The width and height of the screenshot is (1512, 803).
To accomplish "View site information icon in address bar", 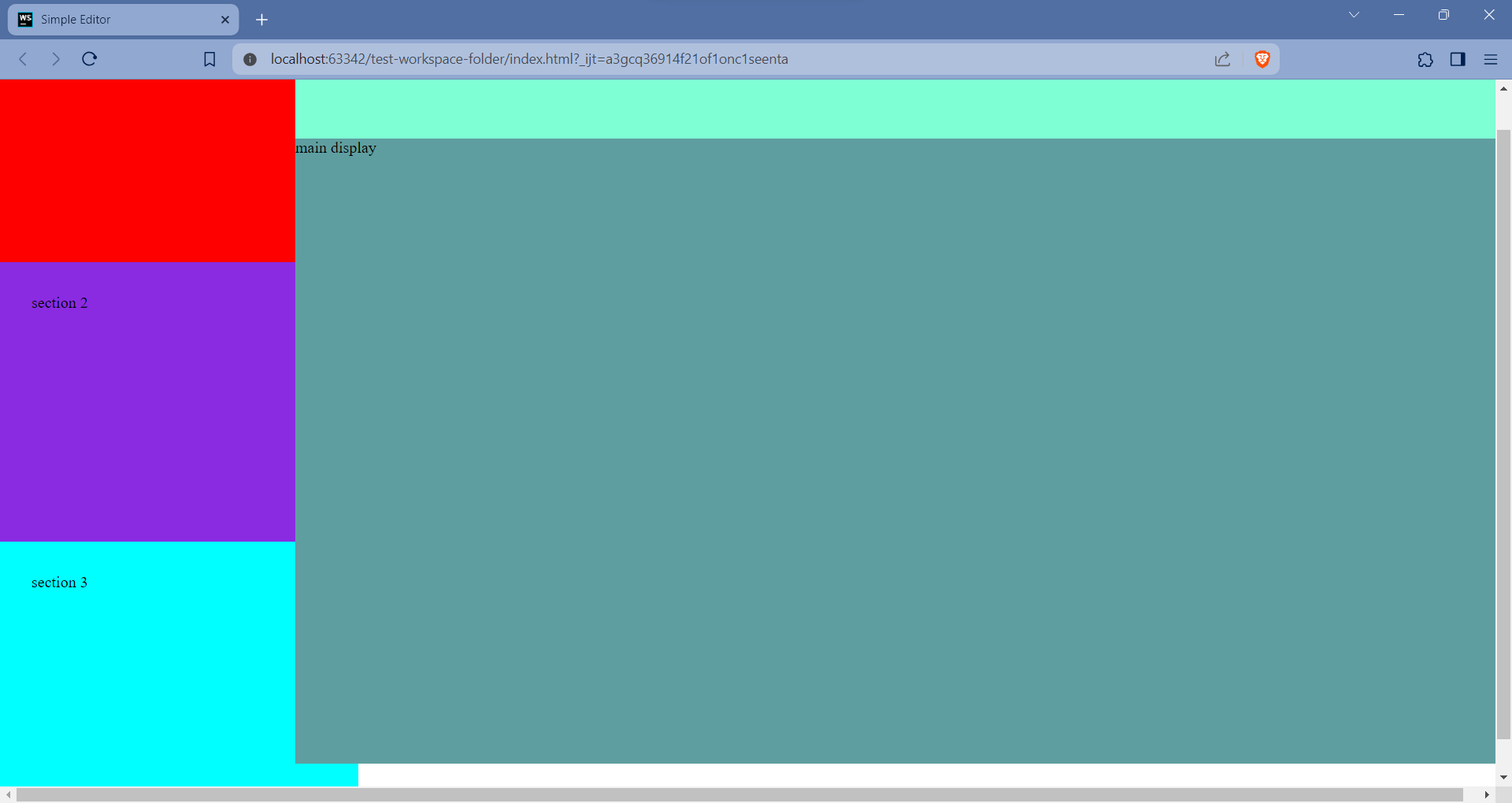I will pos(250,59).
